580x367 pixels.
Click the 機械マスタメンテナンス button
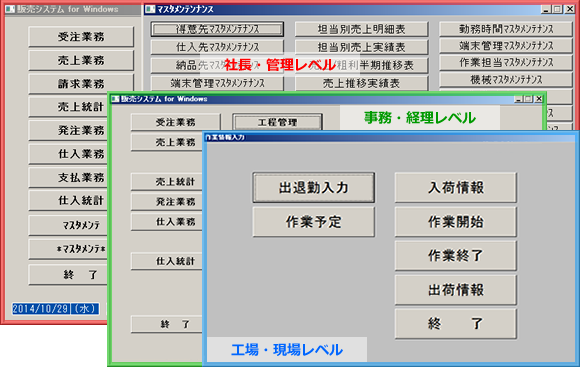coord(506,79)
